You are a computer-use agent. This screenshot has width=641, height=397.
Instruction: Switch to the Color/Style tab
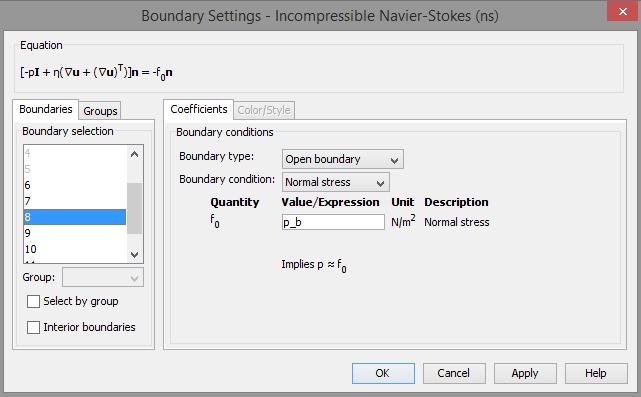[264, 110]
